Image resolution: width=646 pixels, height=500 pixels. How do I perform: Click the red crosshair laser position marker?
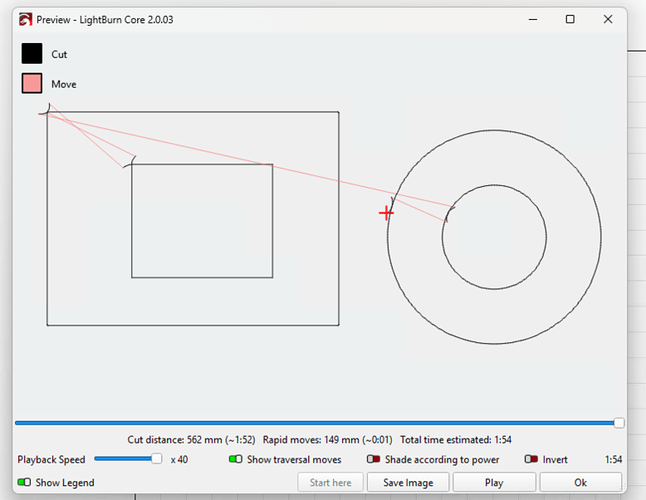[x=386, y=213]
